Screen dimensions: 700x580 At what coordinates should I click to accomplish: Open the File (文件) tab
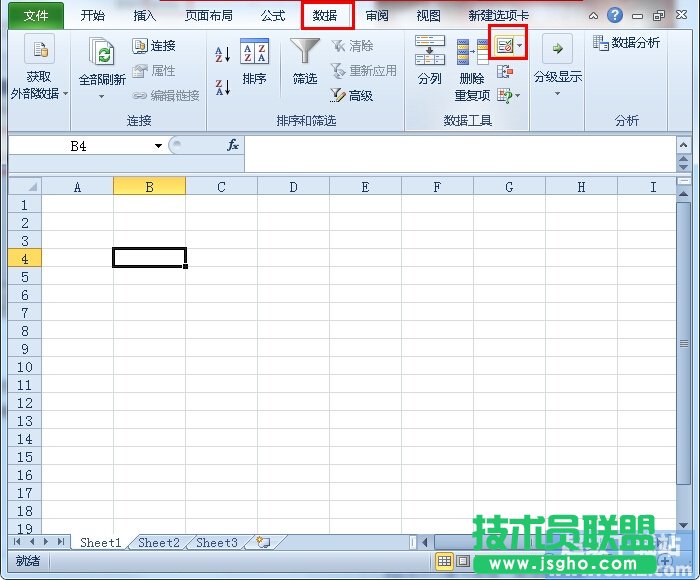[36, 16]
